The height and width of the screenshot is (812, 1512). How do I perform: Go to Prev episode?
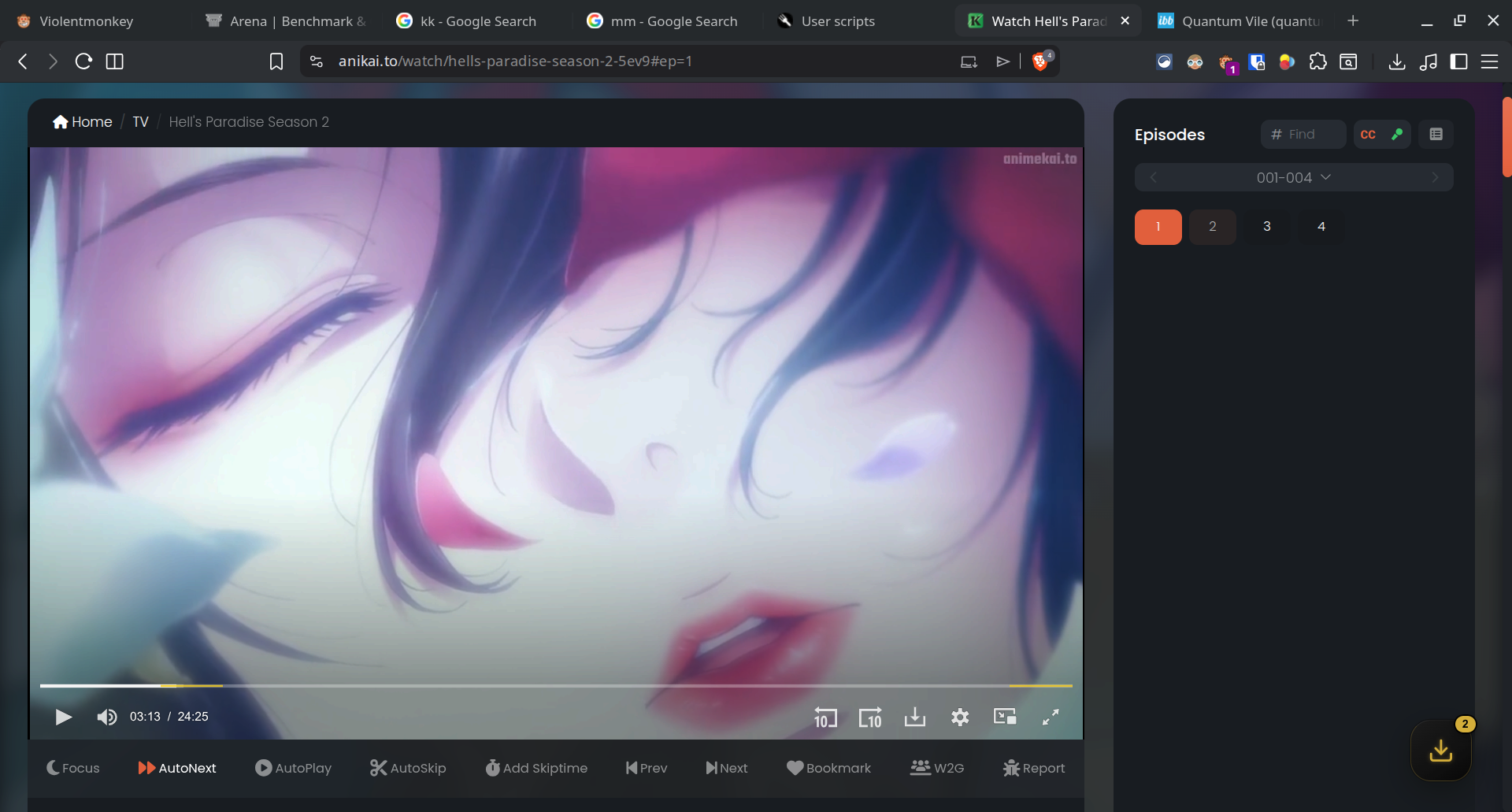[647, 768]
